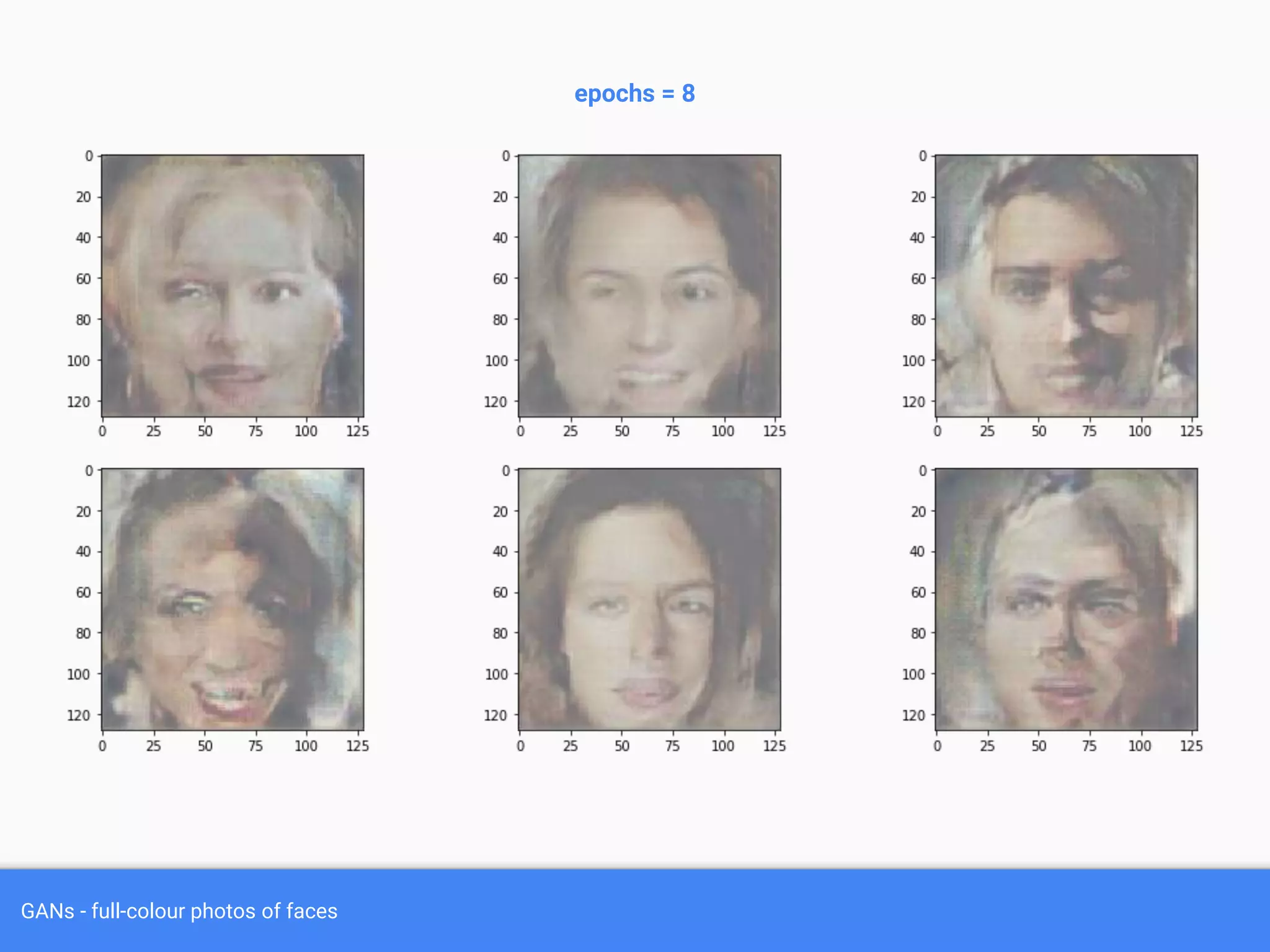
Task: Click x-axis label 25 of top-left plot
Action: coord(153,431)
